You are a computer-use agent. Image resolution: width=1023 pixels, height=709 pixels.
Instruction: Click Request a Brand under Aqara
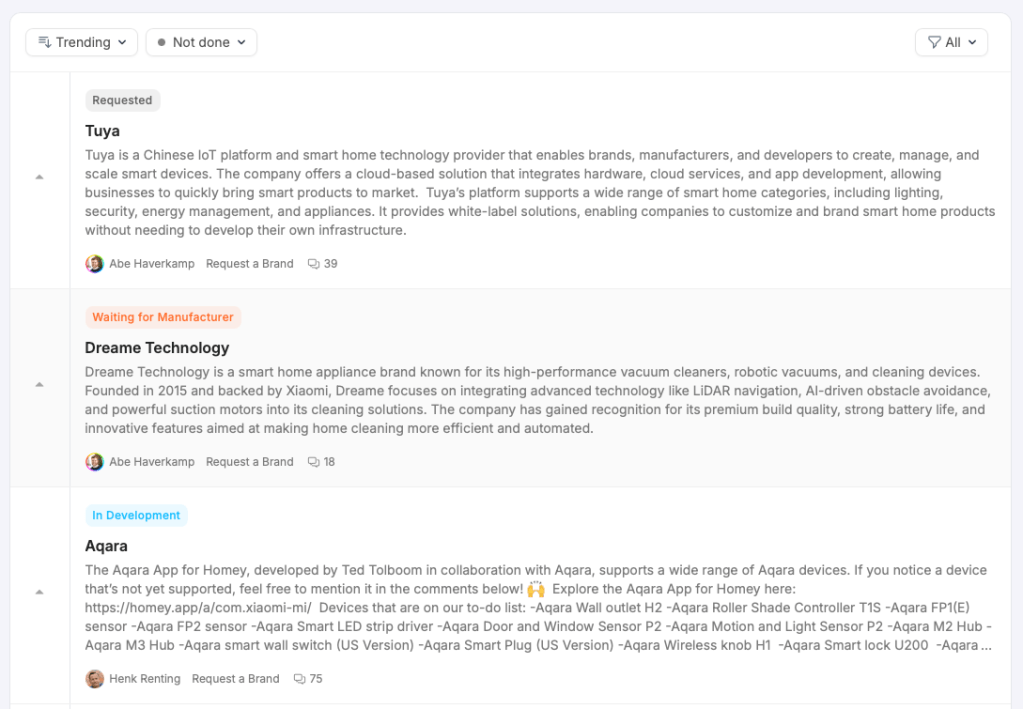(235, 679)
